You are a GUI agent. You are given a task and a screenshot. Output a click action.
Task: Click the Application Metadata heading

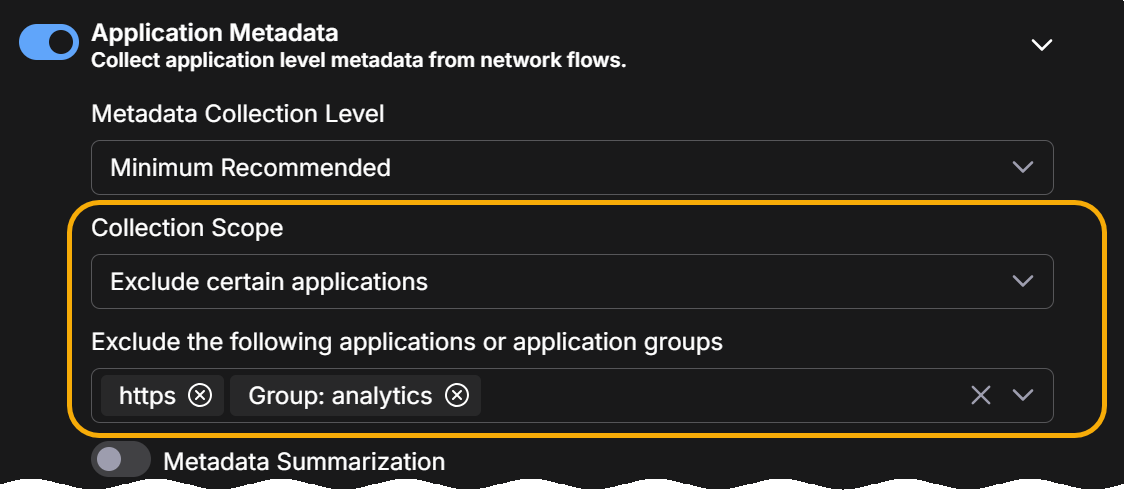click(215, 34)
